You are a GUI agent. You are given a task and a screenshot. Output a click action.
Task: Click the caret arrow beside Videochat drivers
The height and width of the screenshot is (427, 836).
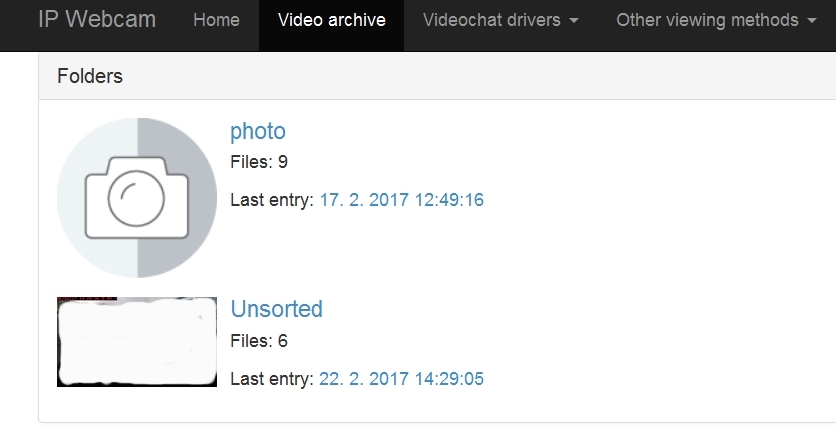(x=573, y=21)
